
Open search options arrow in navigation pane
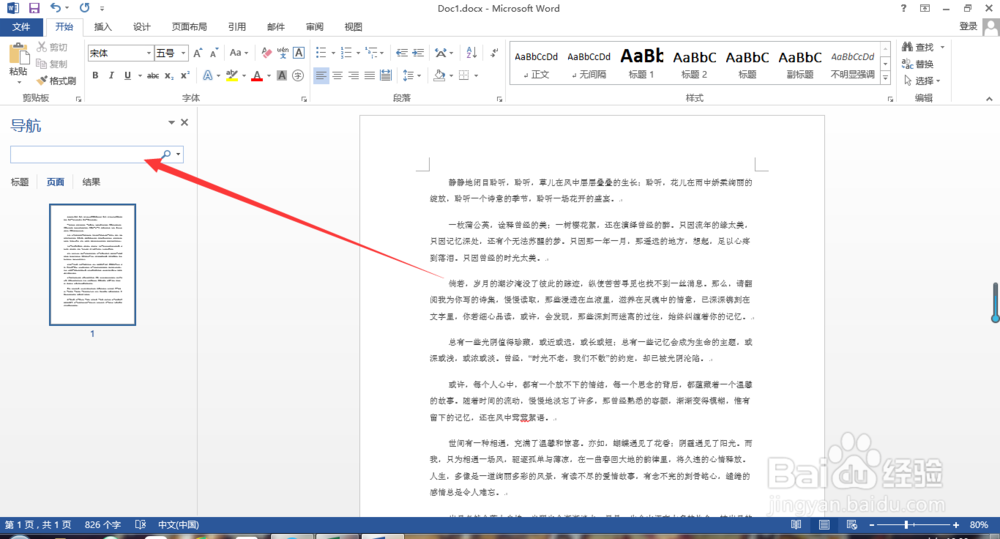178,154
